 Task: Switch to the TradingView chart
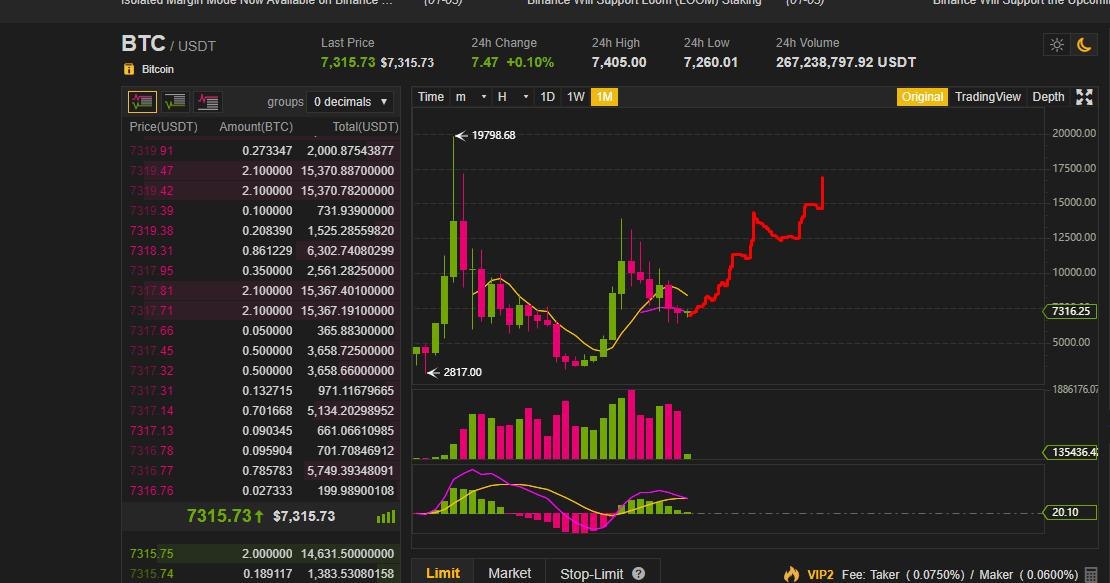click(988, 97)
